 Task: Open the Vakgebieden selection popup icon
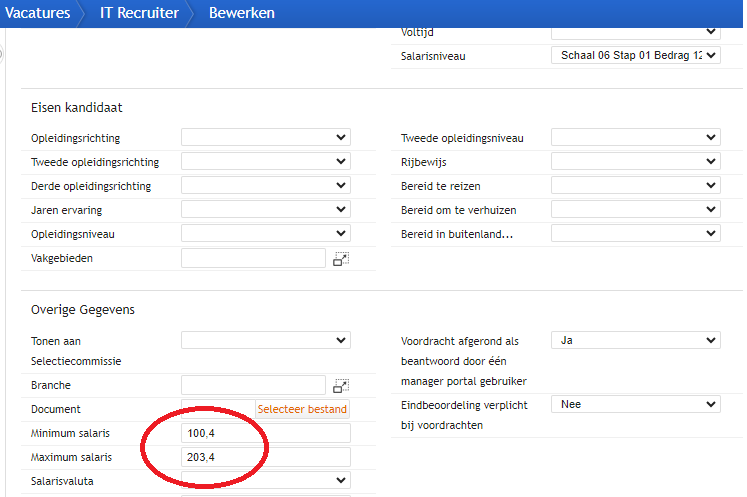pos(341,259)
